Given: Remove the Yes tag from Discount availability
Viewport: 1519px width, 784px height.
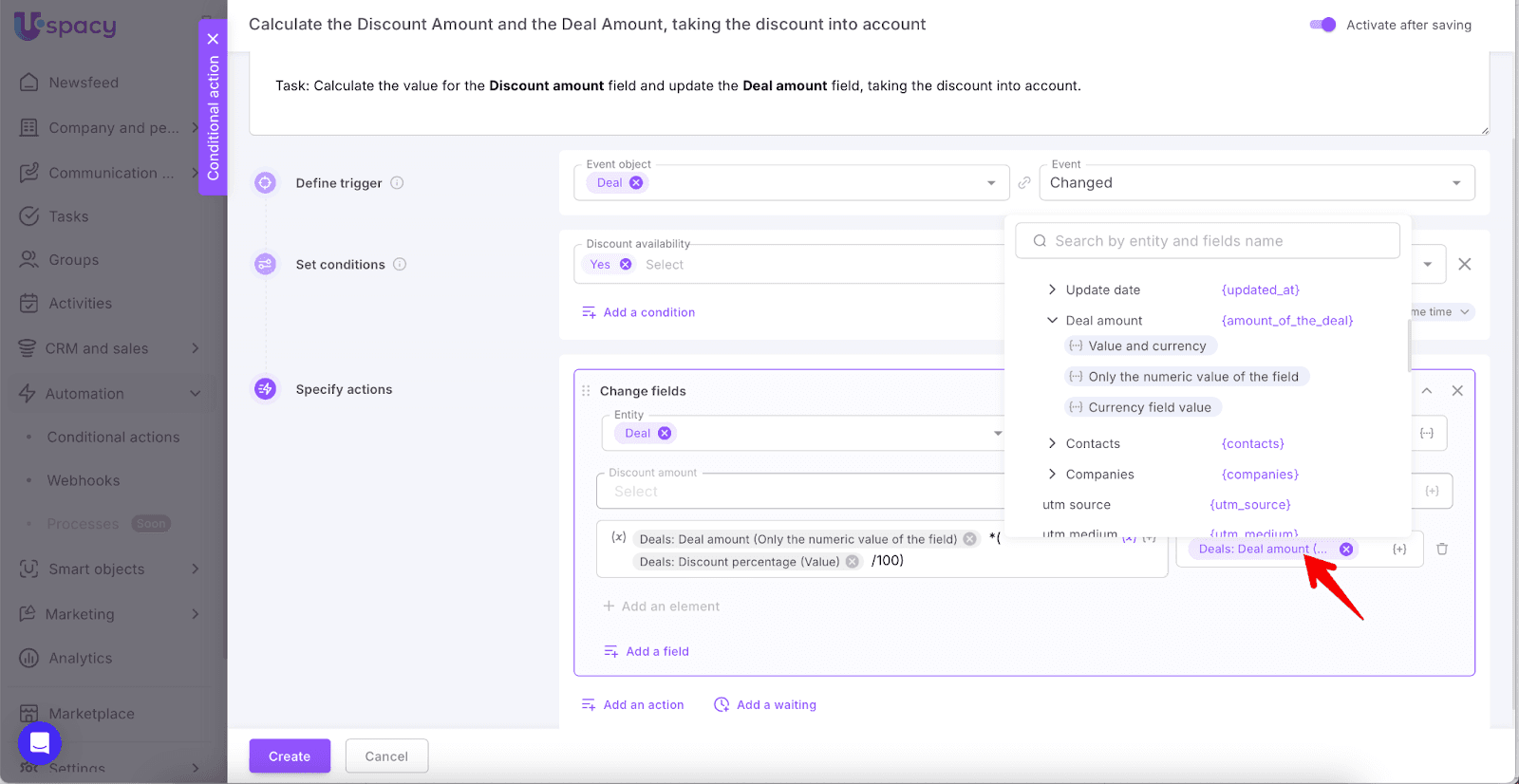Looking at the screenshot, I should pos(626,265).
